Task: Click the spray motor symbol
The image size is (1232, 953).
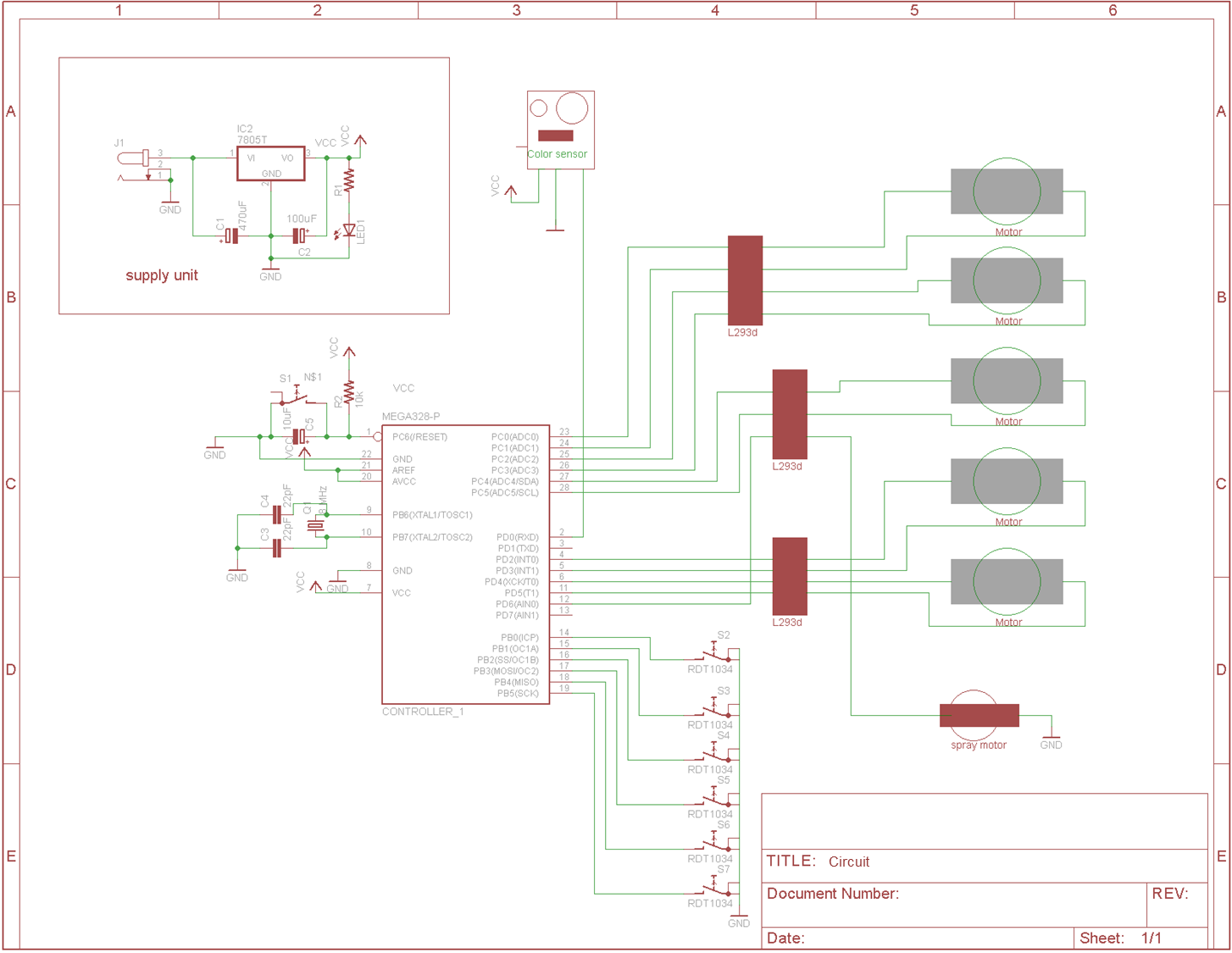Action: pyautogui.click(x=979, y=716)
